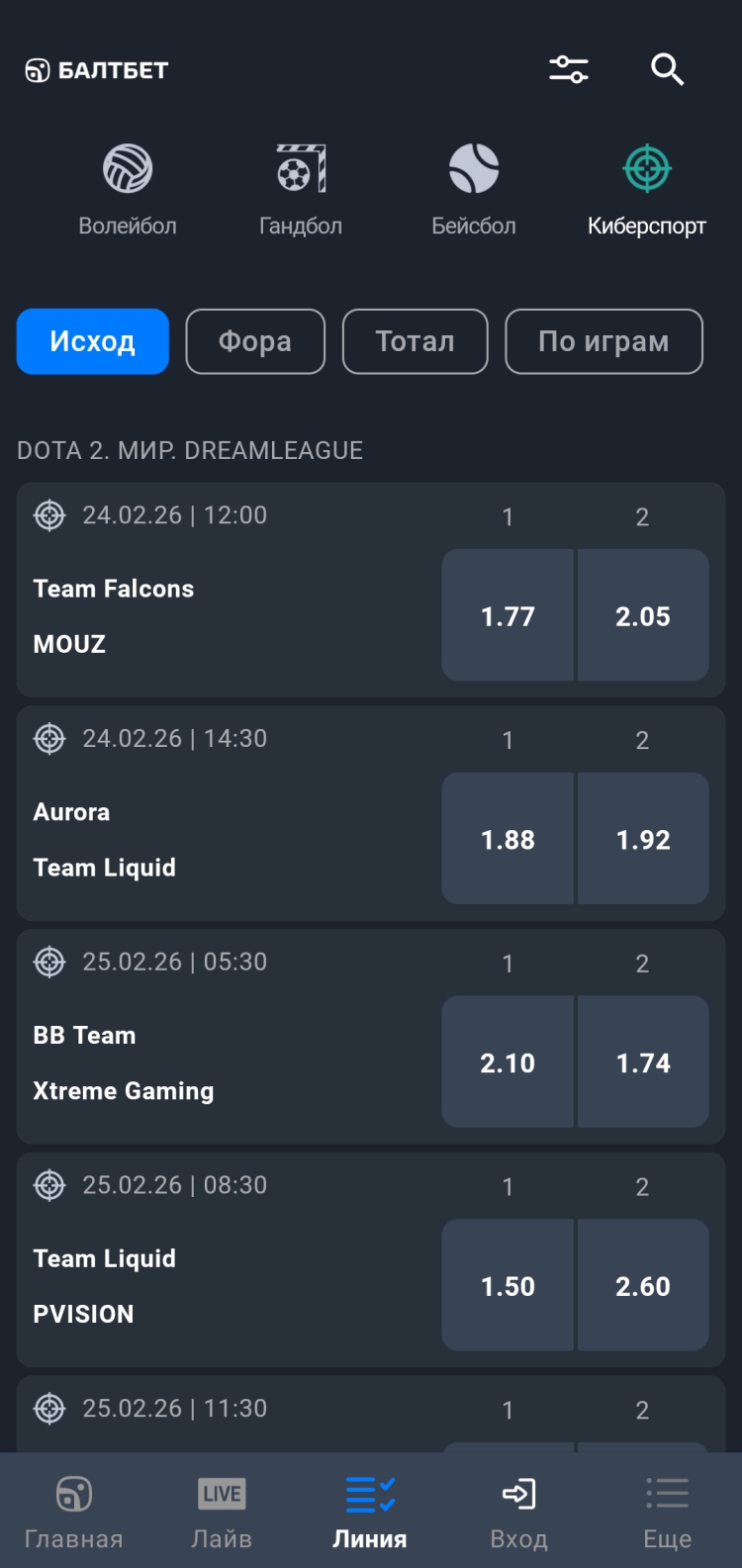This screenshot has height=1568, width=742.
Task: Pick Team Liquid odds 1.92
Action: (643, 839)
